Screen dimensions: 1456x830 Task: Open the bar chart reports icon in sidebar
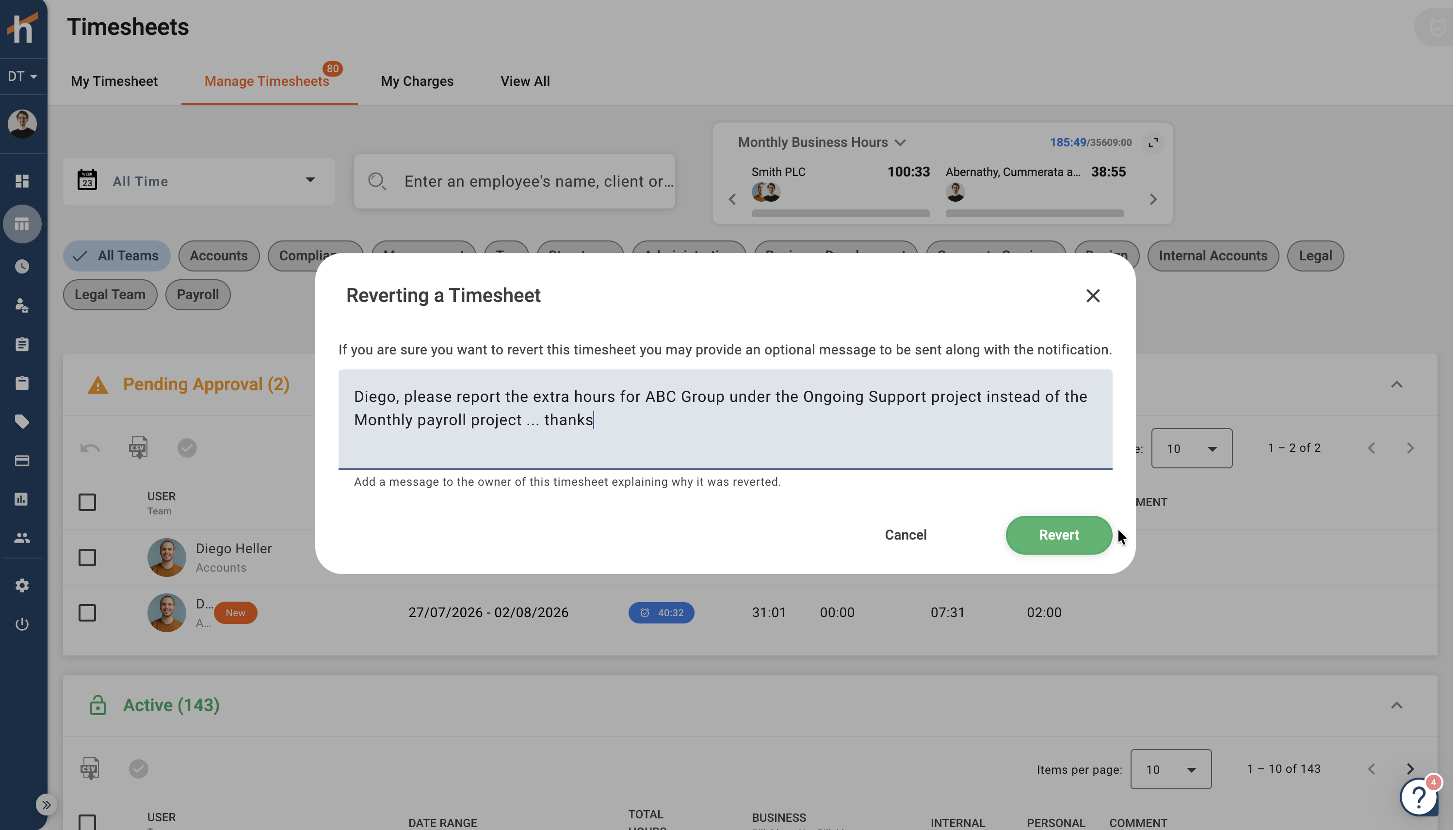click(22, 499)
